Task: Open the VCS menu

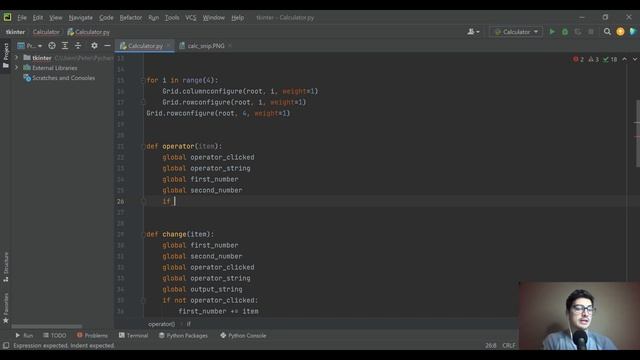Action: pos(191,18)
